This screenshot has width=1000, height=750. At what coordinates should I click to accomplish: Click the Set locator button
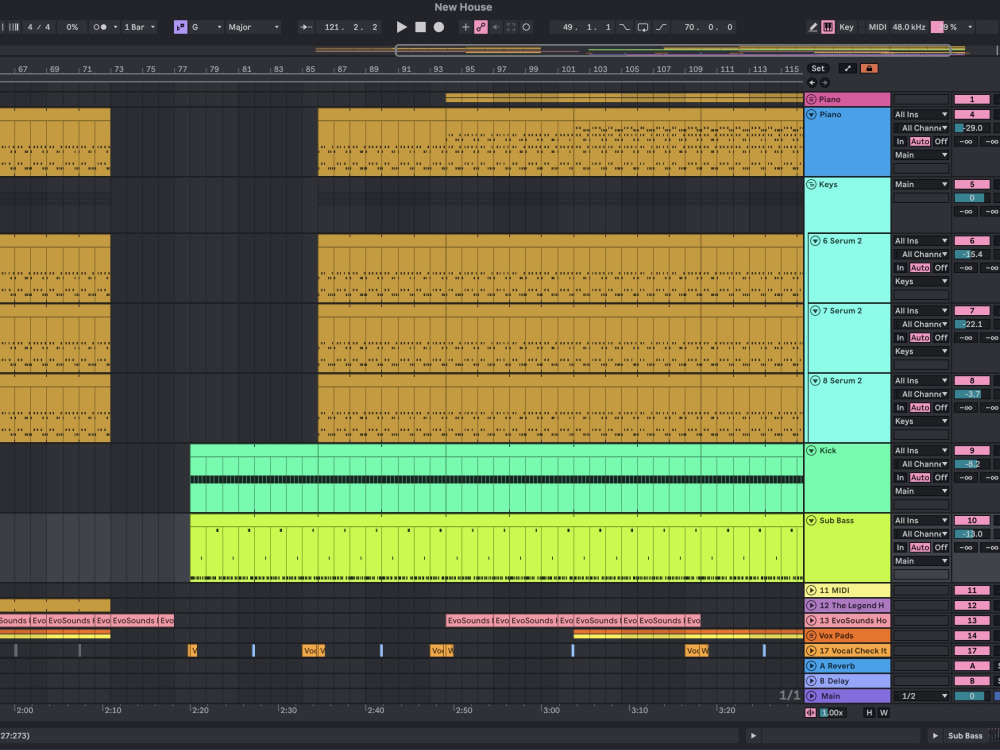818,68
